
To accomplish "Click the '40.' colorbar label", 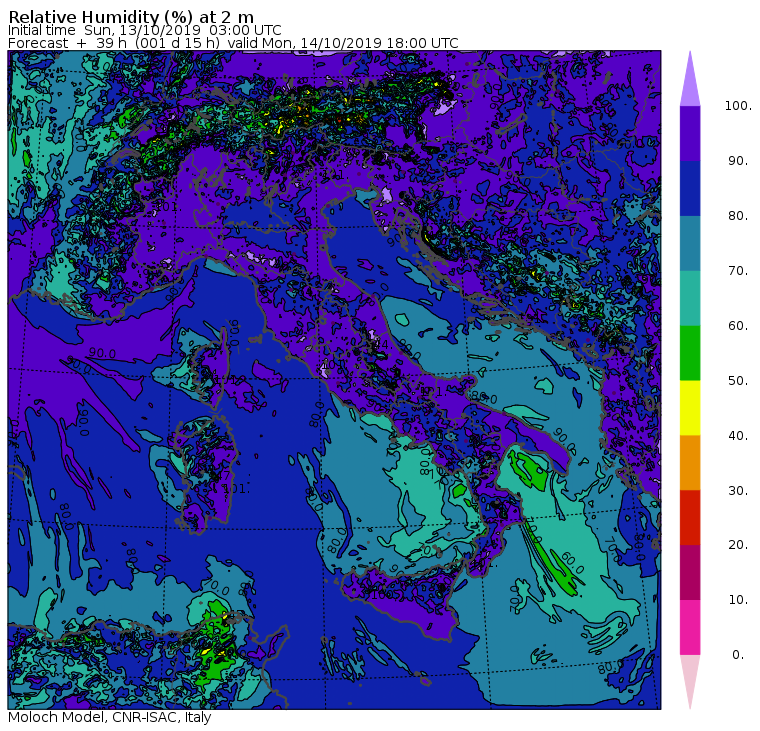I will 738,435.
